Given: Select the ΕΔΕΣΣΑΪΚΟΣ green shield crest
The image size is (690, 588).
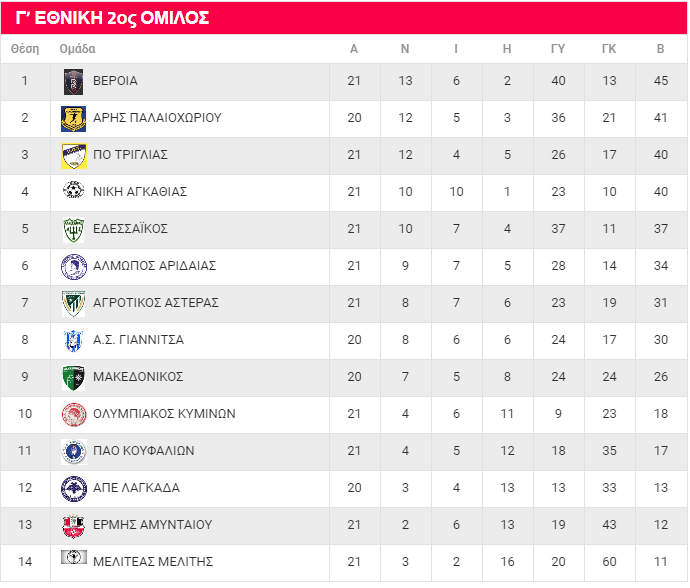Looking at the screenshot, I should [73, 230].
